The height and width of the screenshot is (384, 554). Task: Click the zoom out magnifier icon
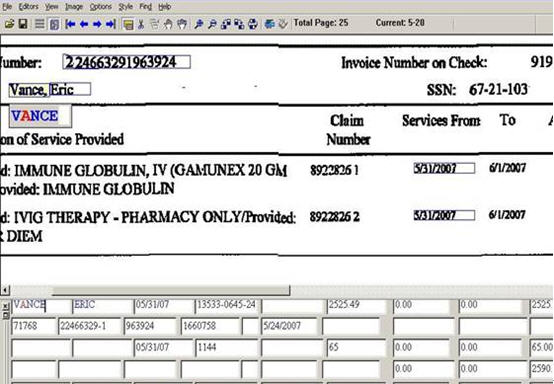tap(212, 24)
